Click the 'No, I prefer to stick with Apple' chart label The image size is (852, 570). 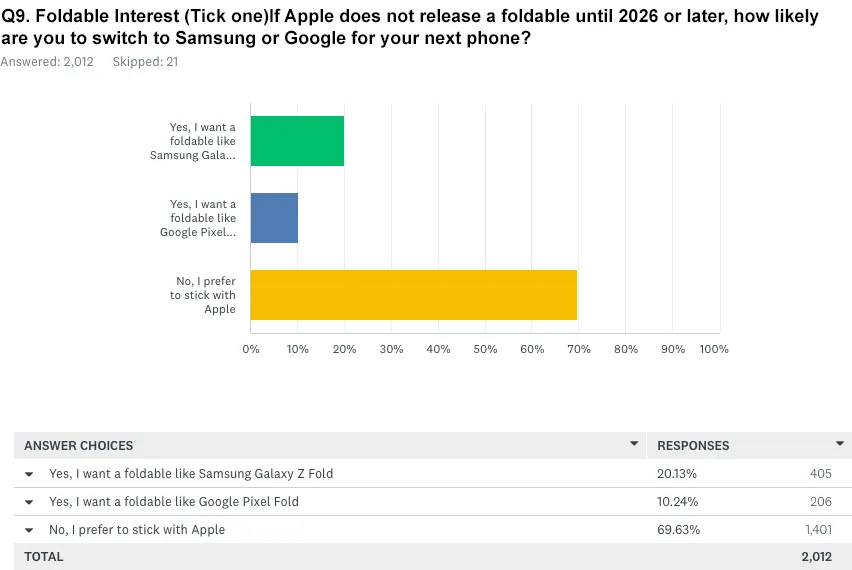coord(203,295)
